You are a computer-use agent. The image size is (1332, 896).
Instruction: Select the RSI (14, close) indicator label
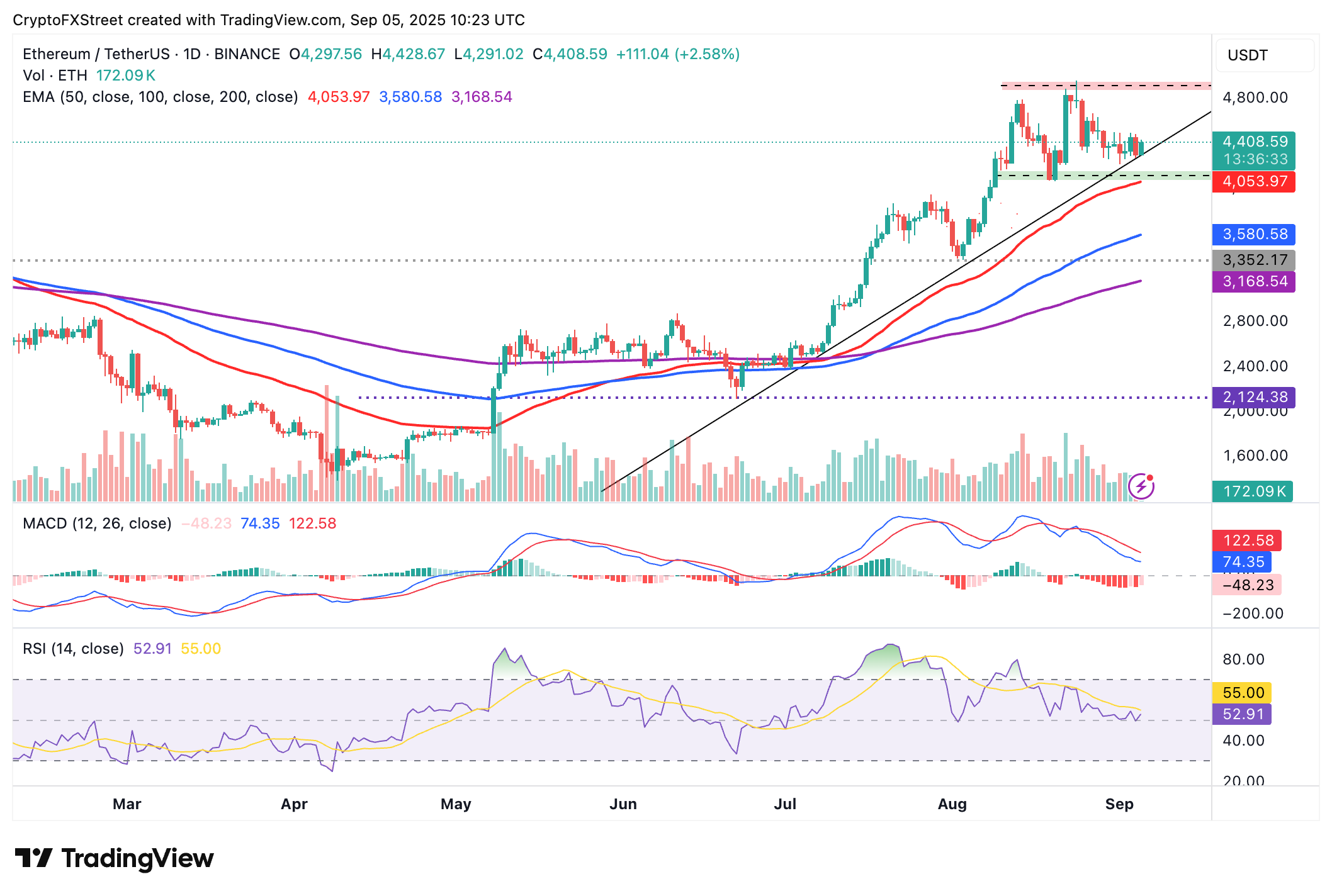(x=73, y=649)
